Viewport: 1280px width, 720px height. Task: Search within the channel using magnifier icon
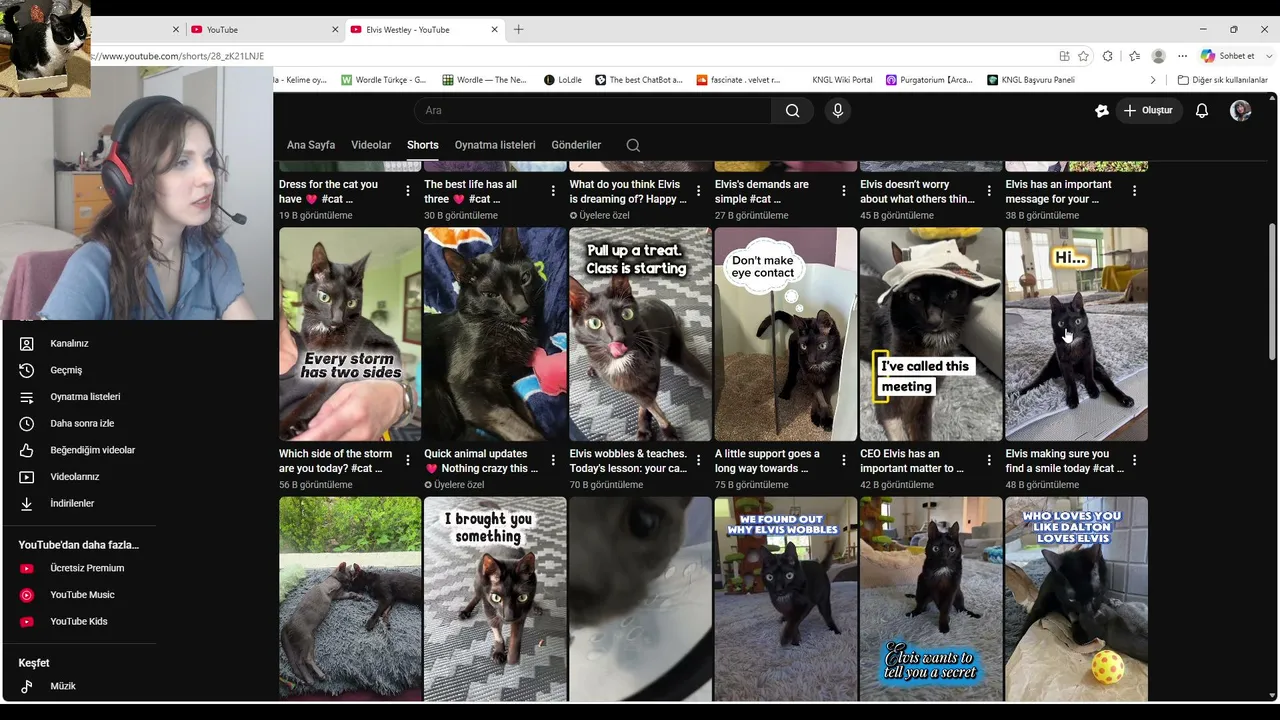(x=633, y=145)
